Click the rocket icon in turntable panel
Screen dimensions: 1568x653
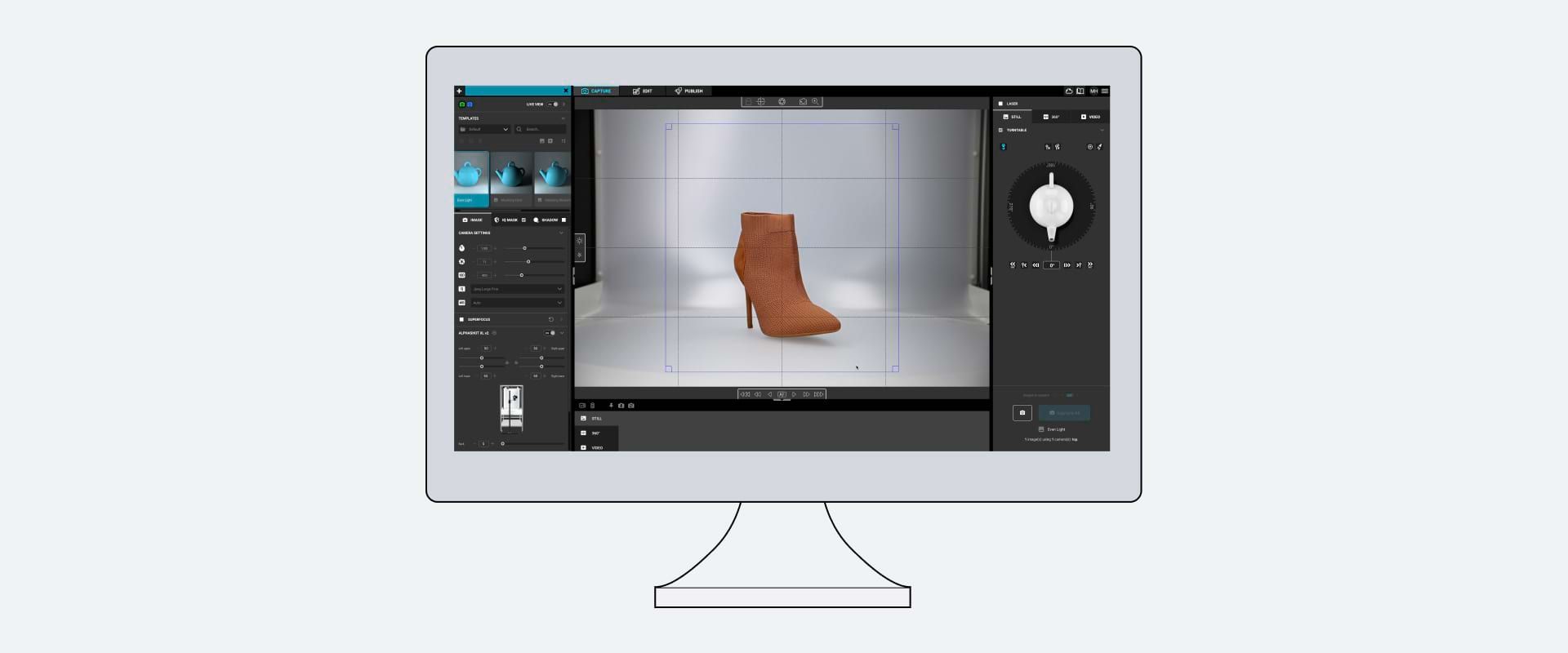(1099, 147)
